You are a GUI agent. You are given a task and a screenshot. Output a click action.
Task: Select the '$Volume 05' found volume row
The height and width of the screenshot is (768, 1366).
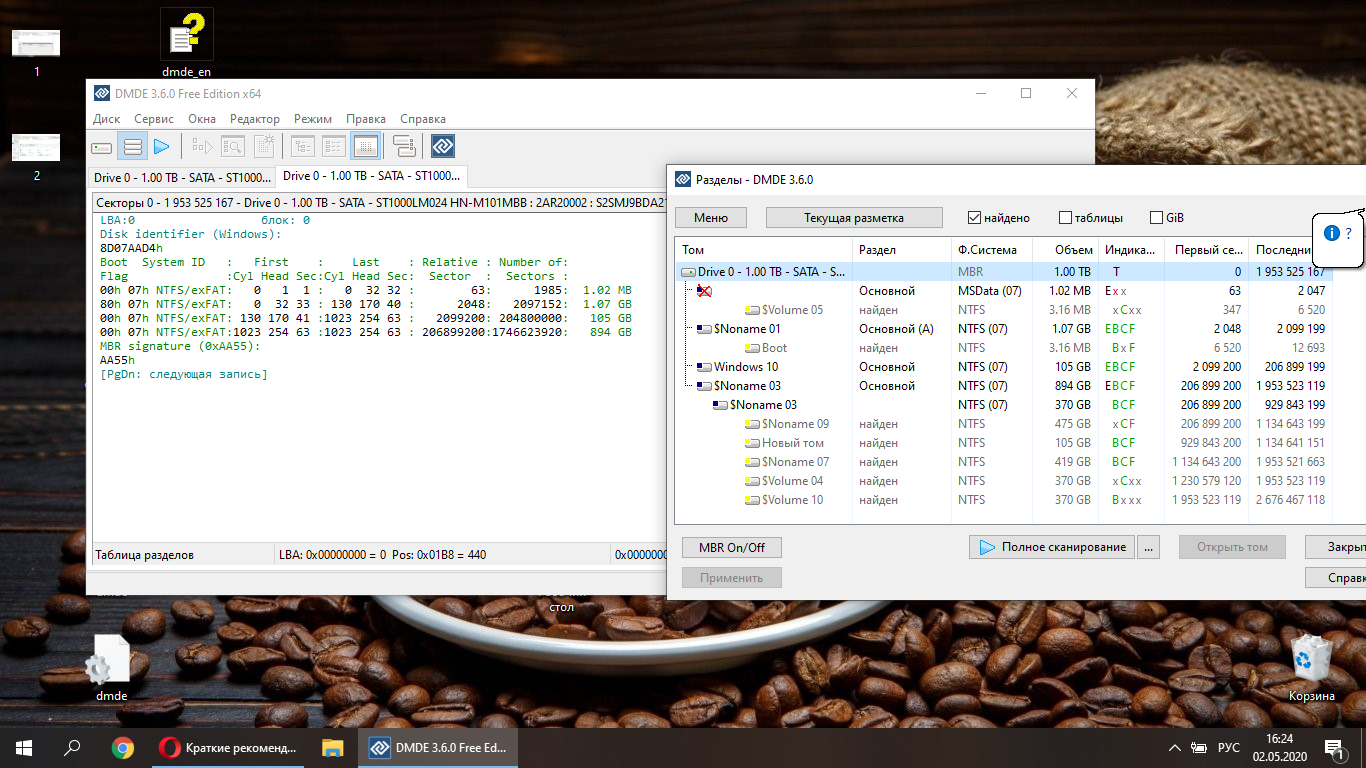click(1004, 310)
